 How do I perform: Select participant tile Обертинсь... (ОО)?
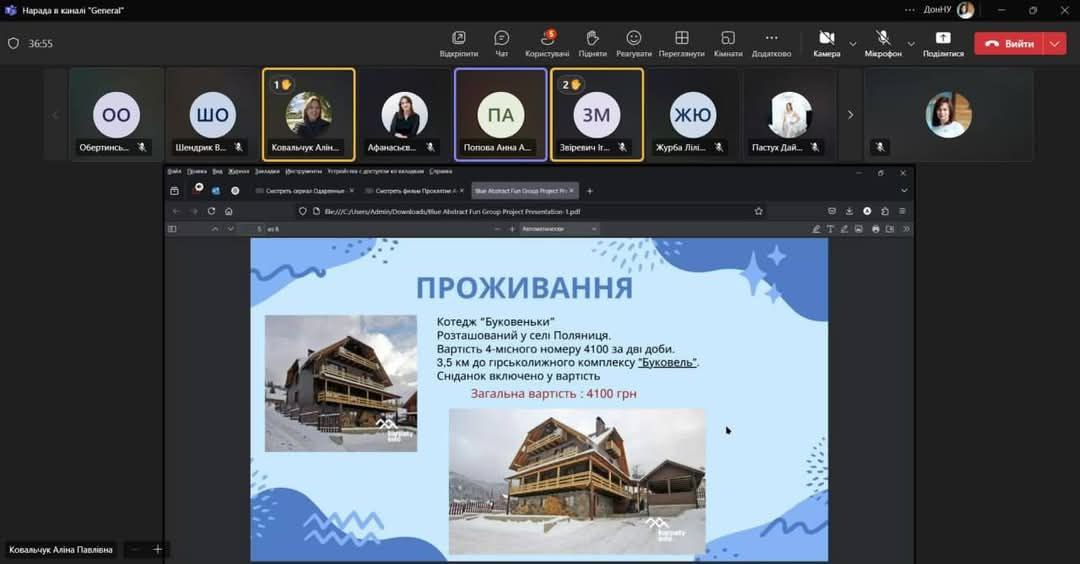116,114
